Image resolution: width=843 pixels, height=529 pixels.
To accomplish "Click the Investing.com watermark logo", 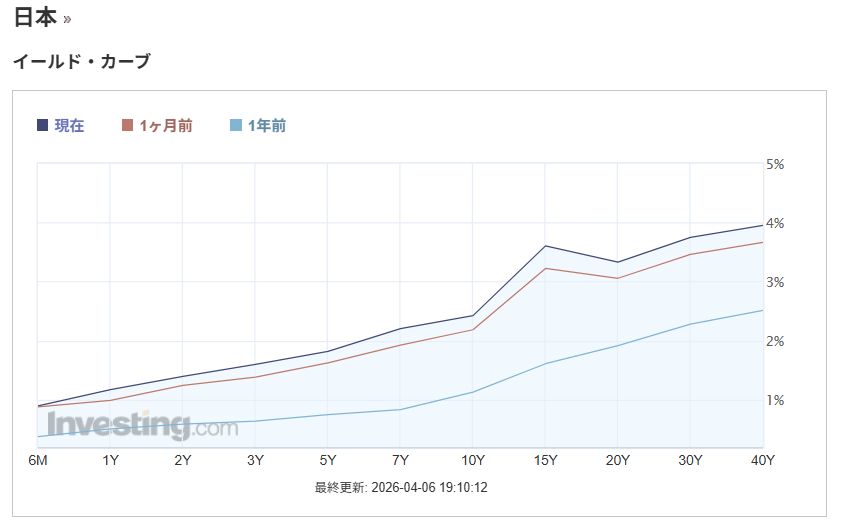I will click(142, 425).
